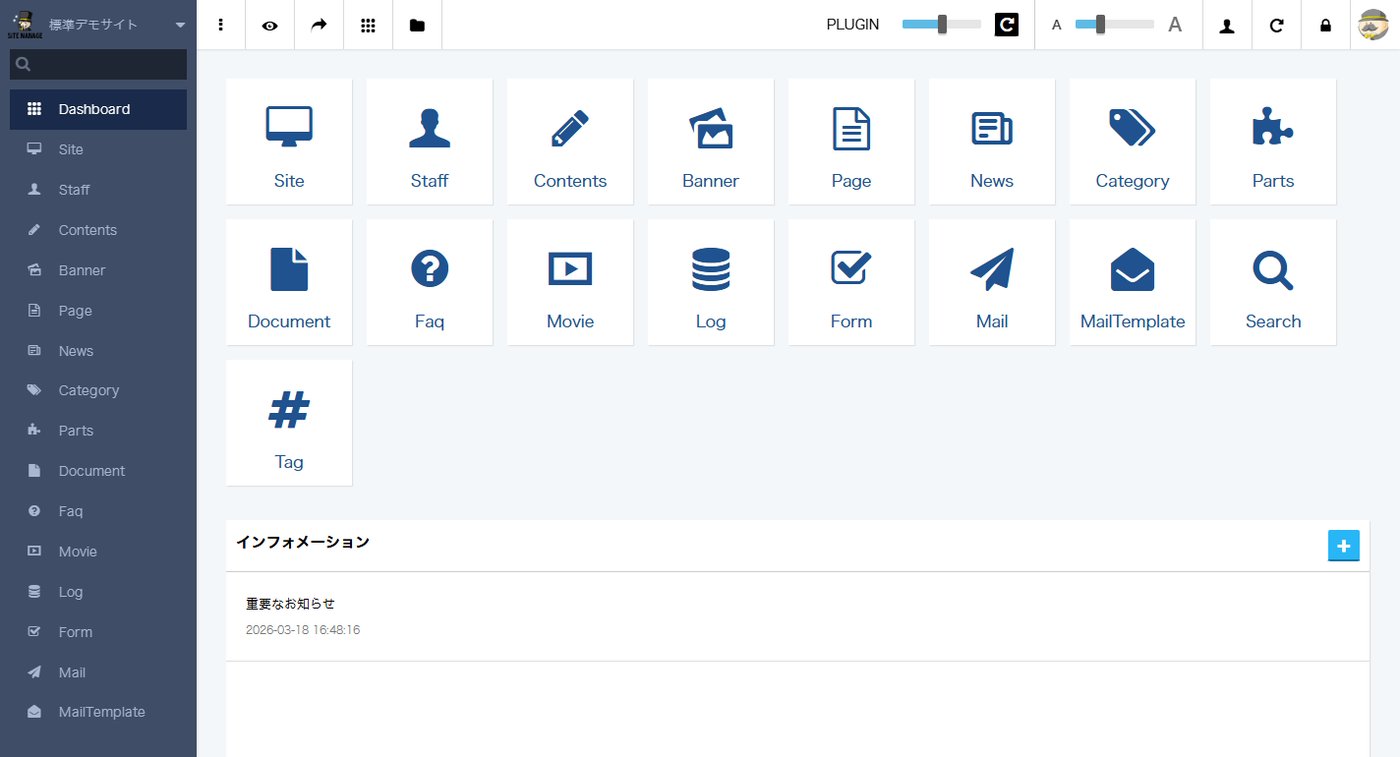Screen dimensions: 1400x757
Task: Click the timestamp 2026-03-18 16:48:16
Action: 303,630
